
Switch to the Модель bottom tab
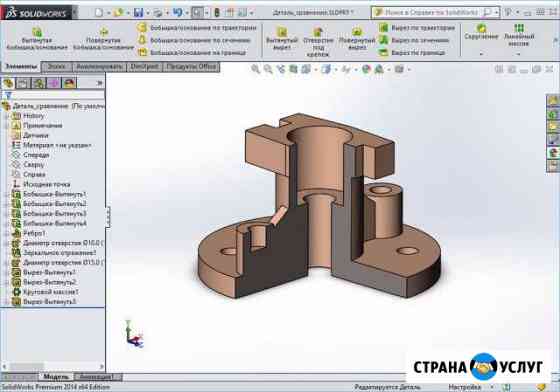pos(56,377)
